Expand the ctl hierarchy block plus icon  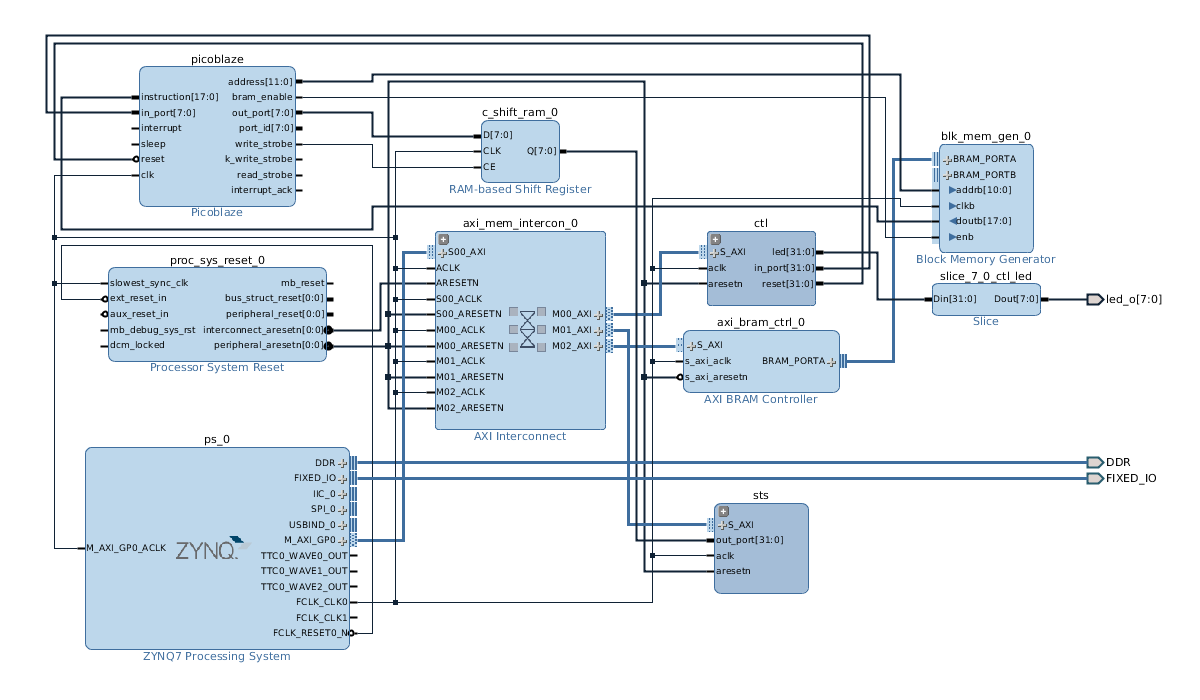[x=715, y=239]
